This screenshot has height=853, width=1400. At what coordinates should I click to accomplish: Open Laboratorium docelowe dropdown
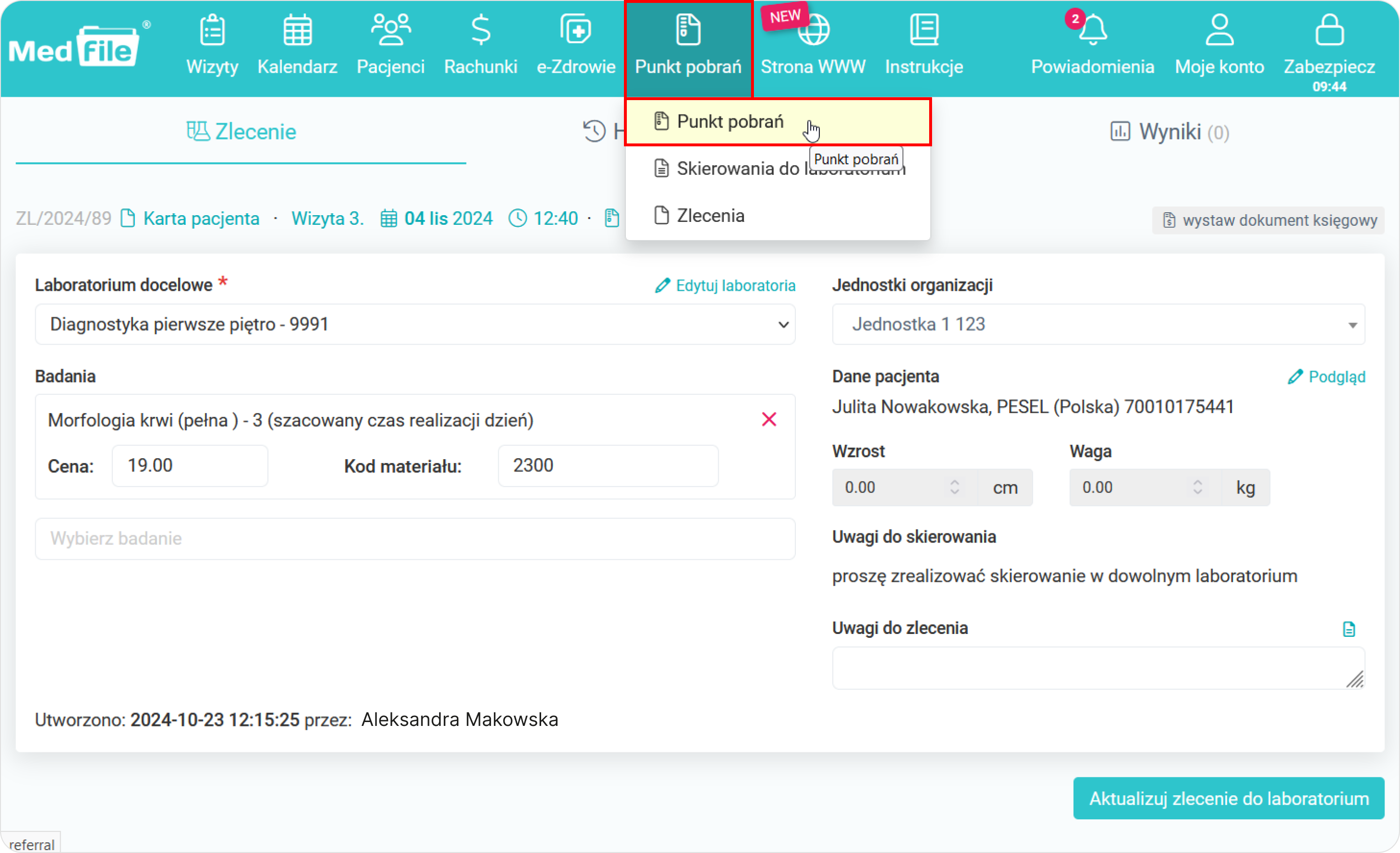415,324
